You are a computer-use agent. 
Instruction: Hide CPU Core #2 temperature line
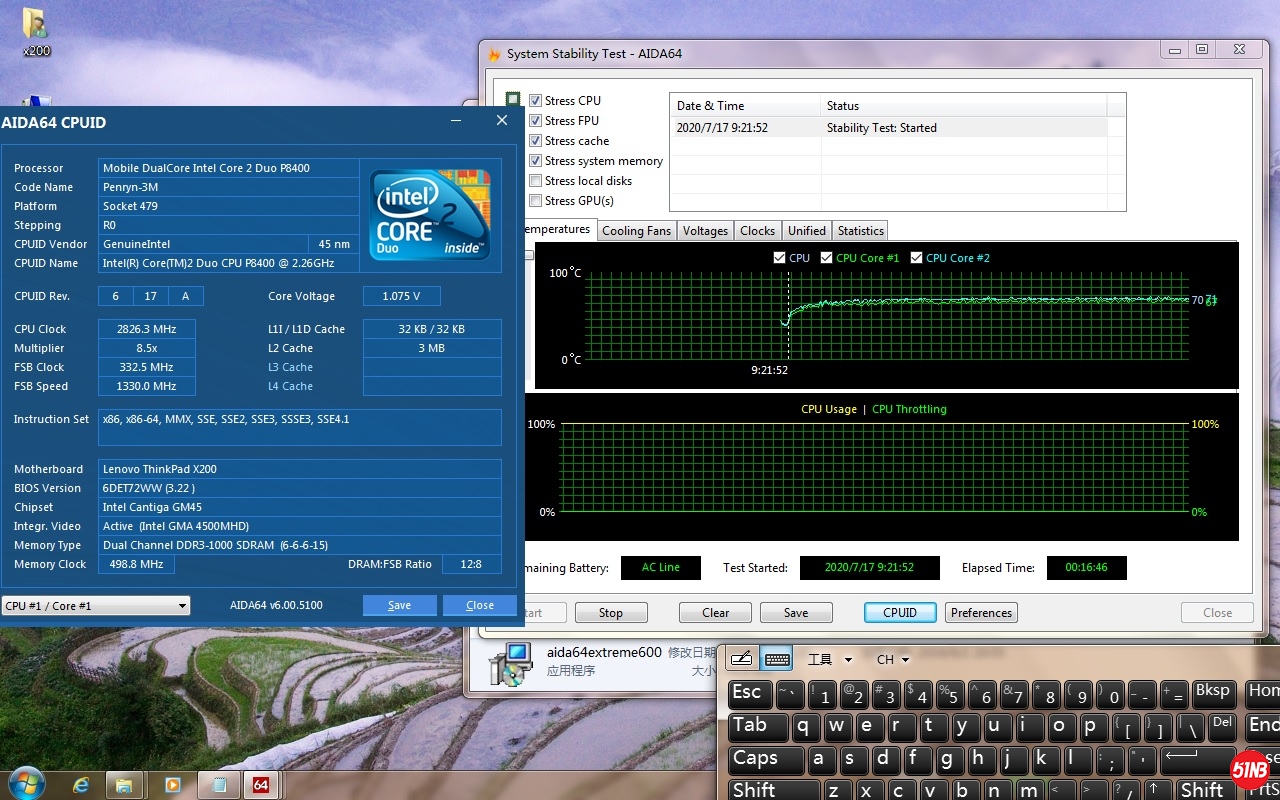click(x=917, y=258)
